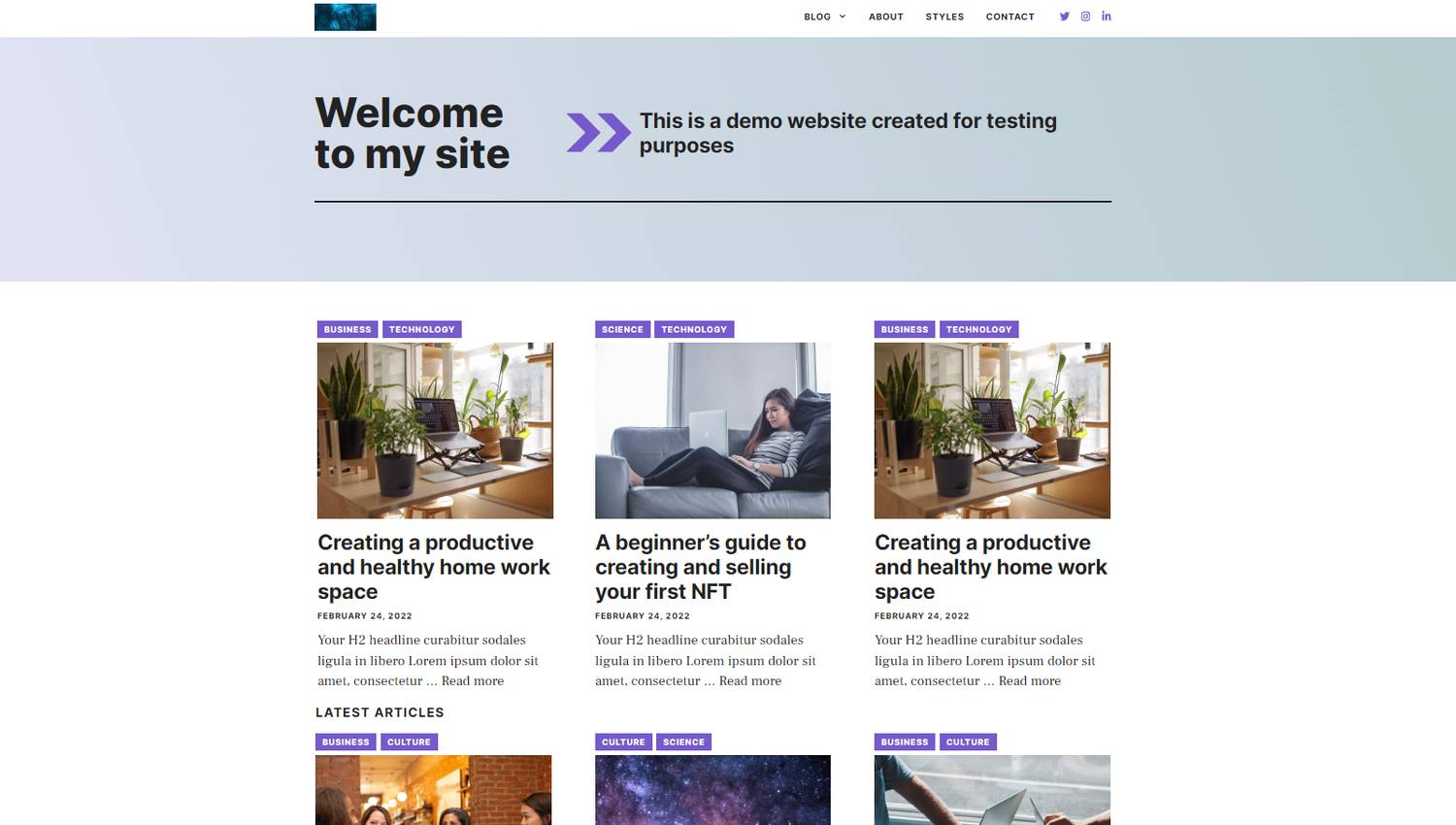Open the NFT guide article title
Viewport: 1456px width, 825px height.
[x=701, y=567]
